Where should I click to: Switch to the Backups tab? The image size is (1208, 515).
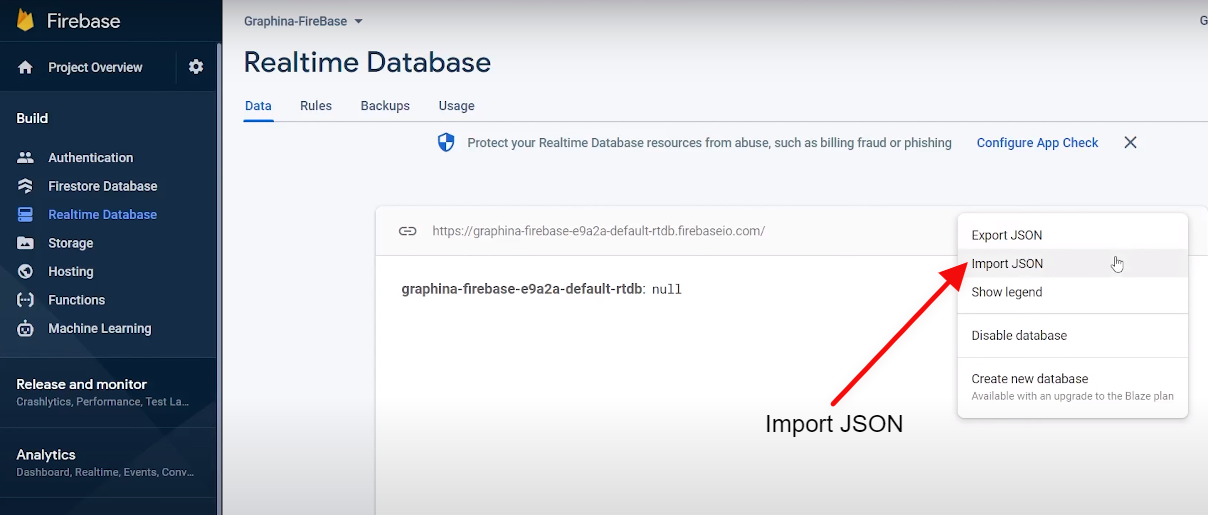pos(385,106)
